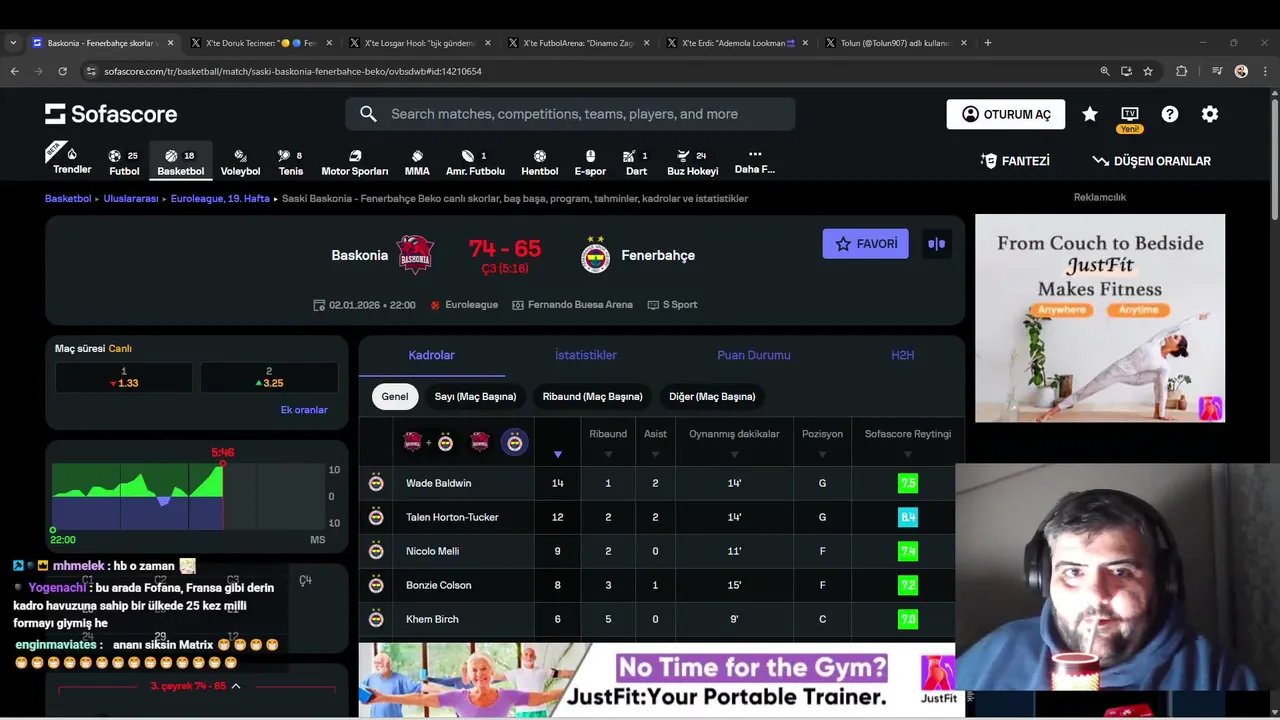Select the odds option 1 at 1.33
Screen dimensions: 1280x720
[124, 377]
